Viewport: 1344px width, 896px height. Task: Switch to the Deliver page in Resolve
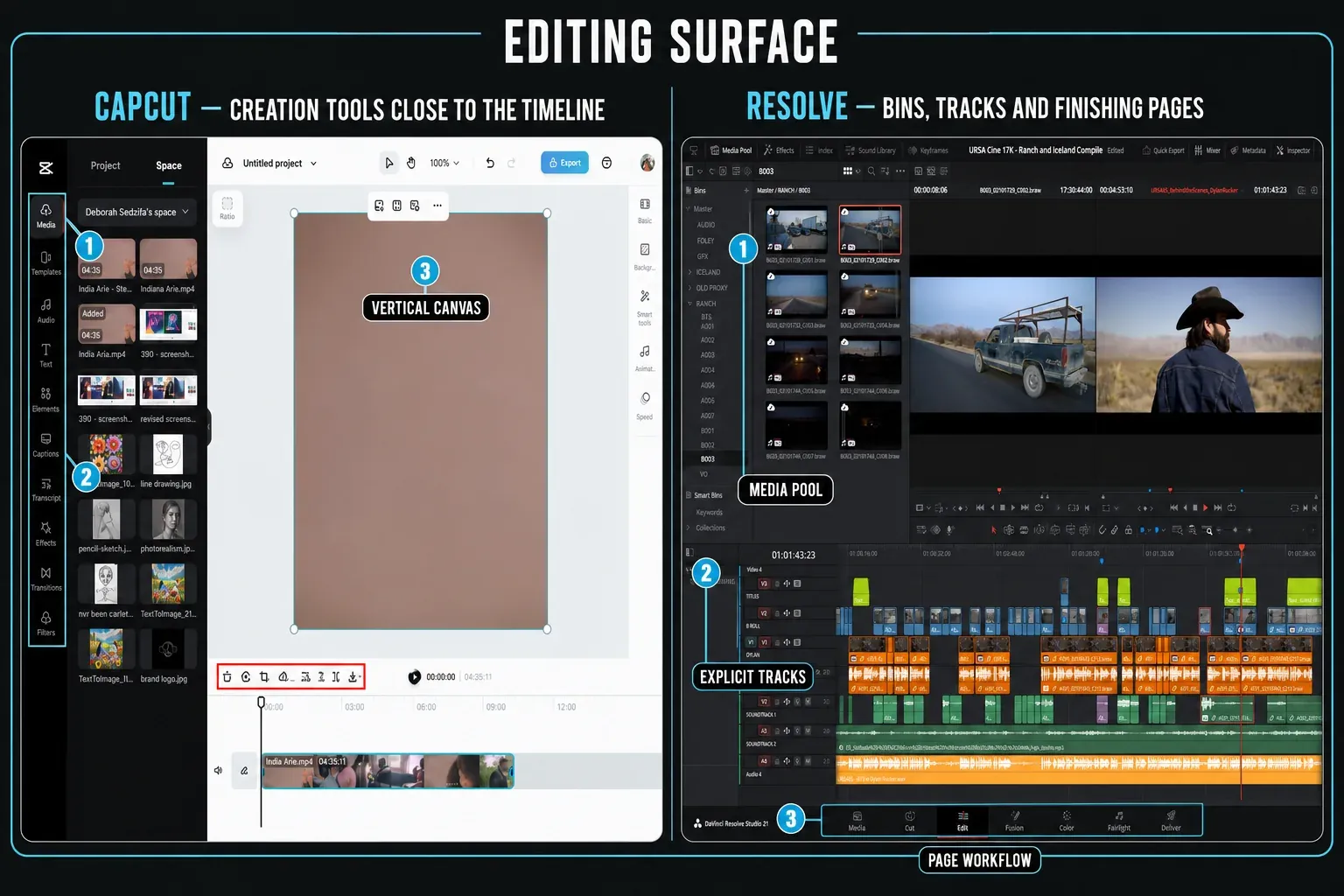pyautogui.click(x=1171, y=820)
